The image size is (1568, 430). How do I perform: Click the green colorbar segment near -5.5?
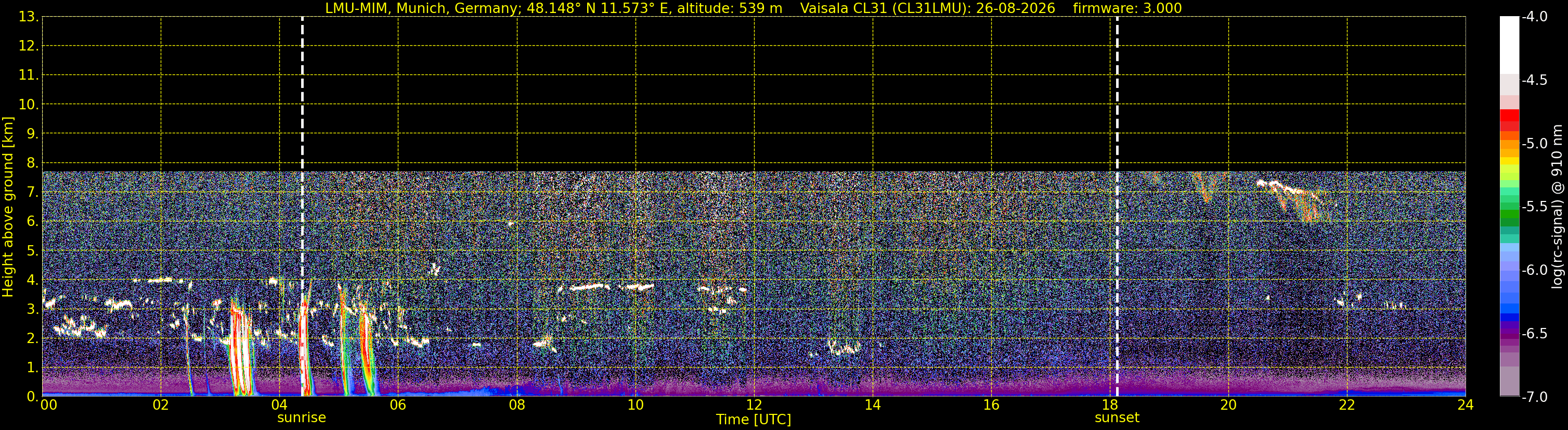pos(1509,208)
